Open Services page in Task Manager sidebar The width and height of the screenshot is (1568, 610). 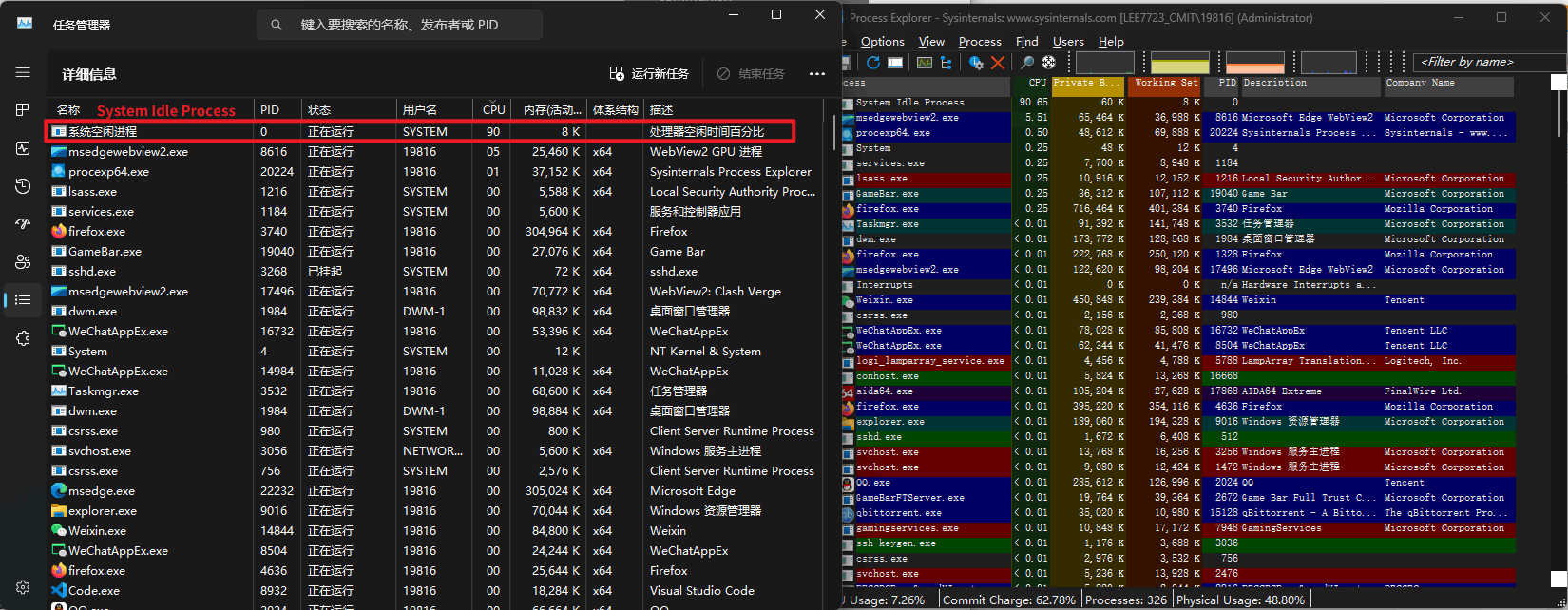[x=23, y=338]
